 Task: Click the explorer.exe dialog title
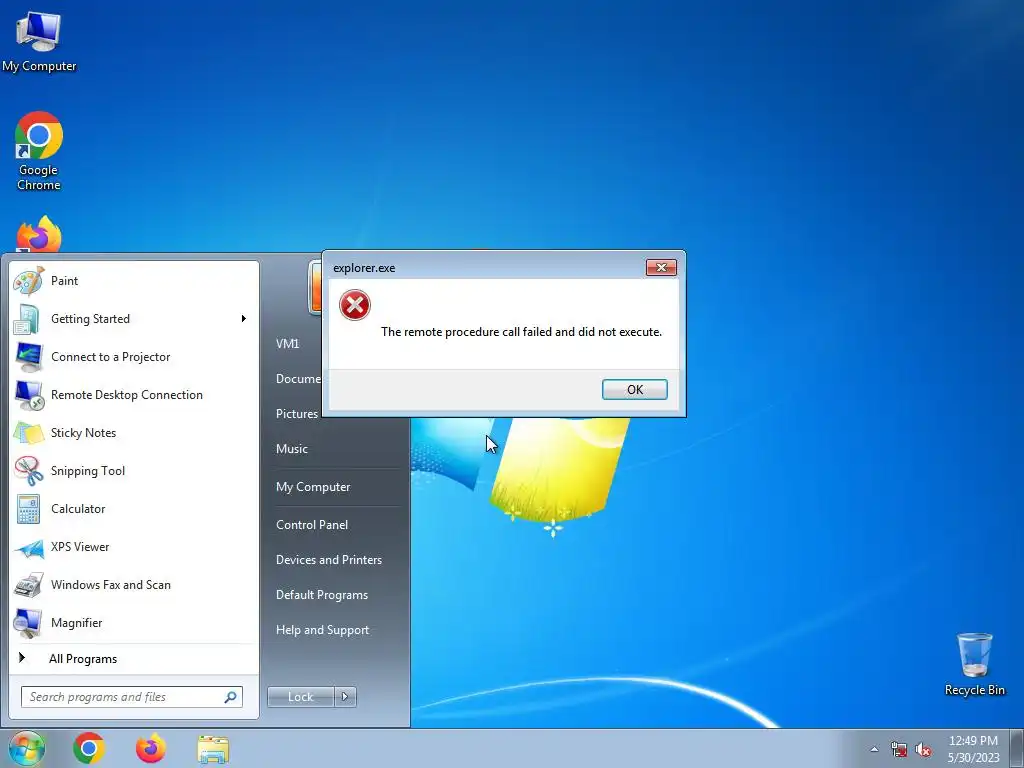(364, 268)
